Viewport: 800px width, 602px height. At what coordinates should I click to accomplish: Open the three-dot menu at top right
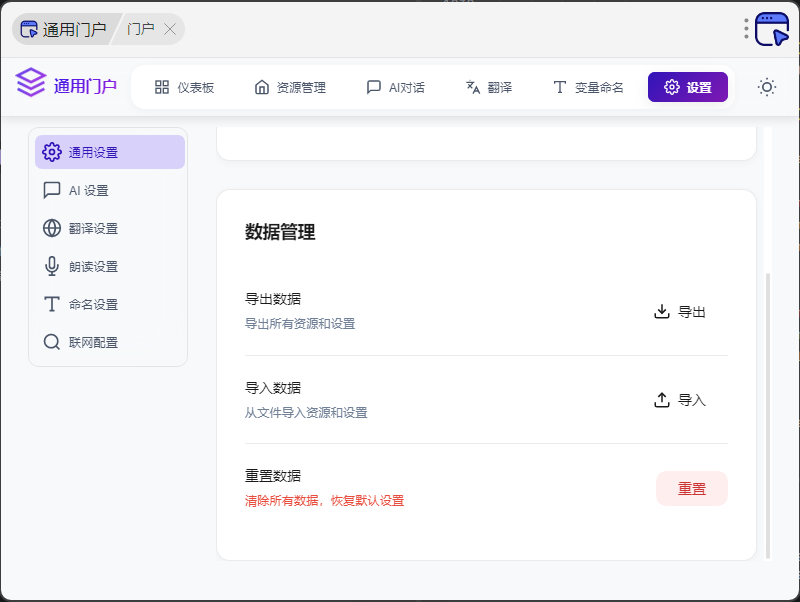pos(746,29)
